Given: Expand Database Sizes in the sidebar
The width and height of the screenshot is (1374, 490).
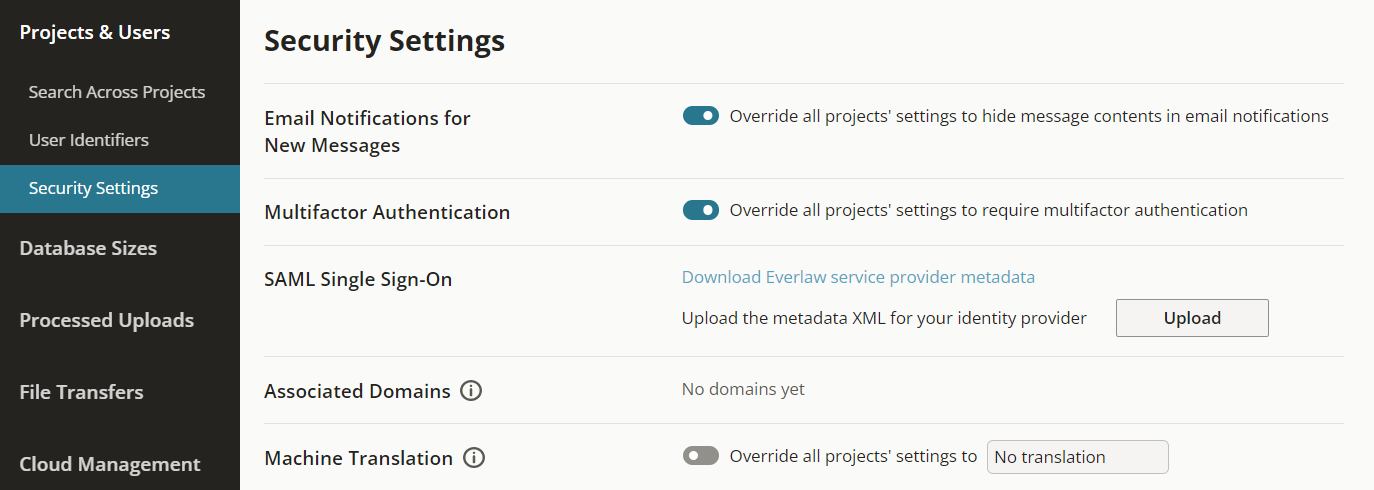Looking at the screenshot, I should click(x=88, y=248).
